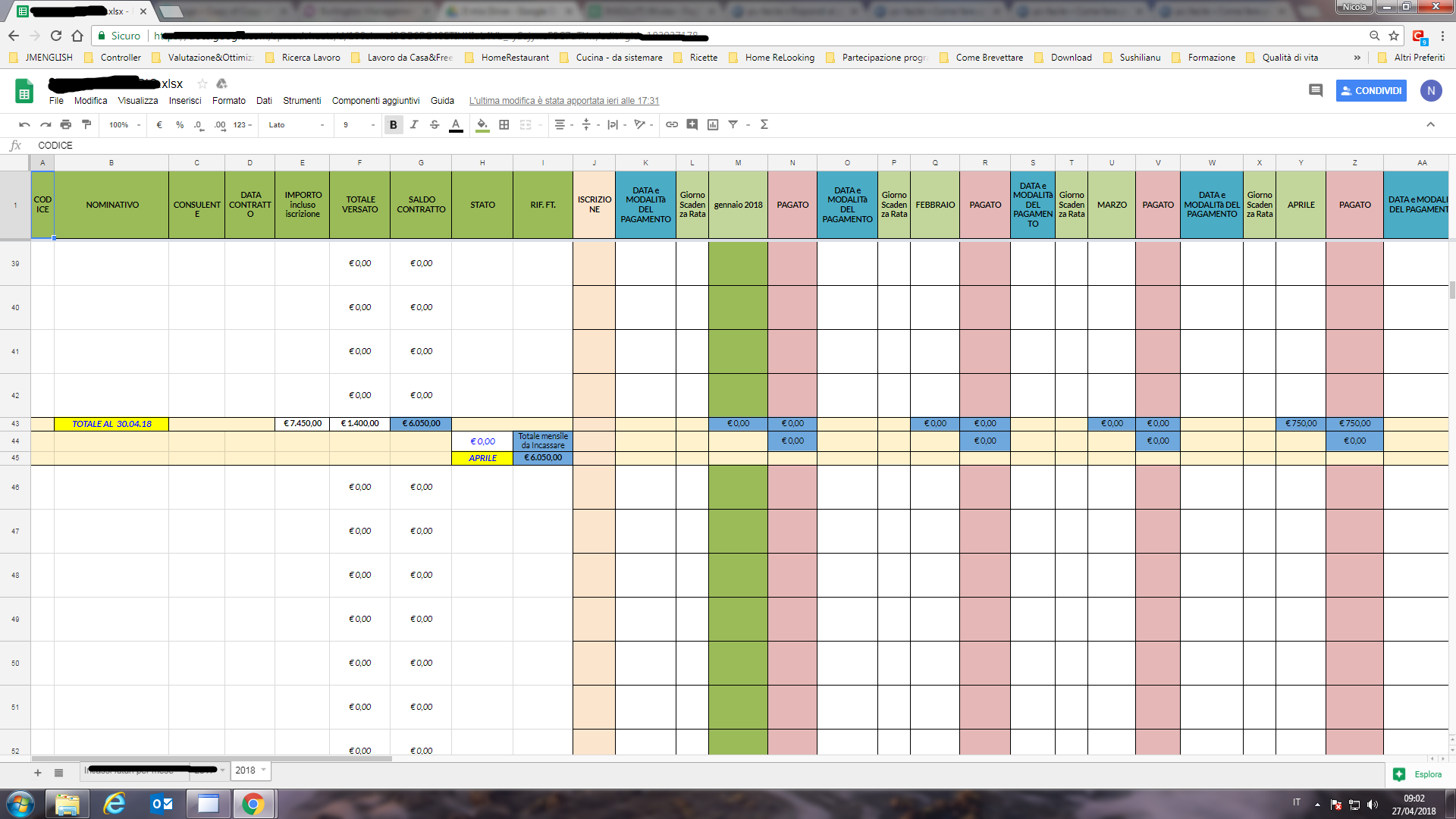Open comments history icon near Condividi

[x=1316, y=90]
